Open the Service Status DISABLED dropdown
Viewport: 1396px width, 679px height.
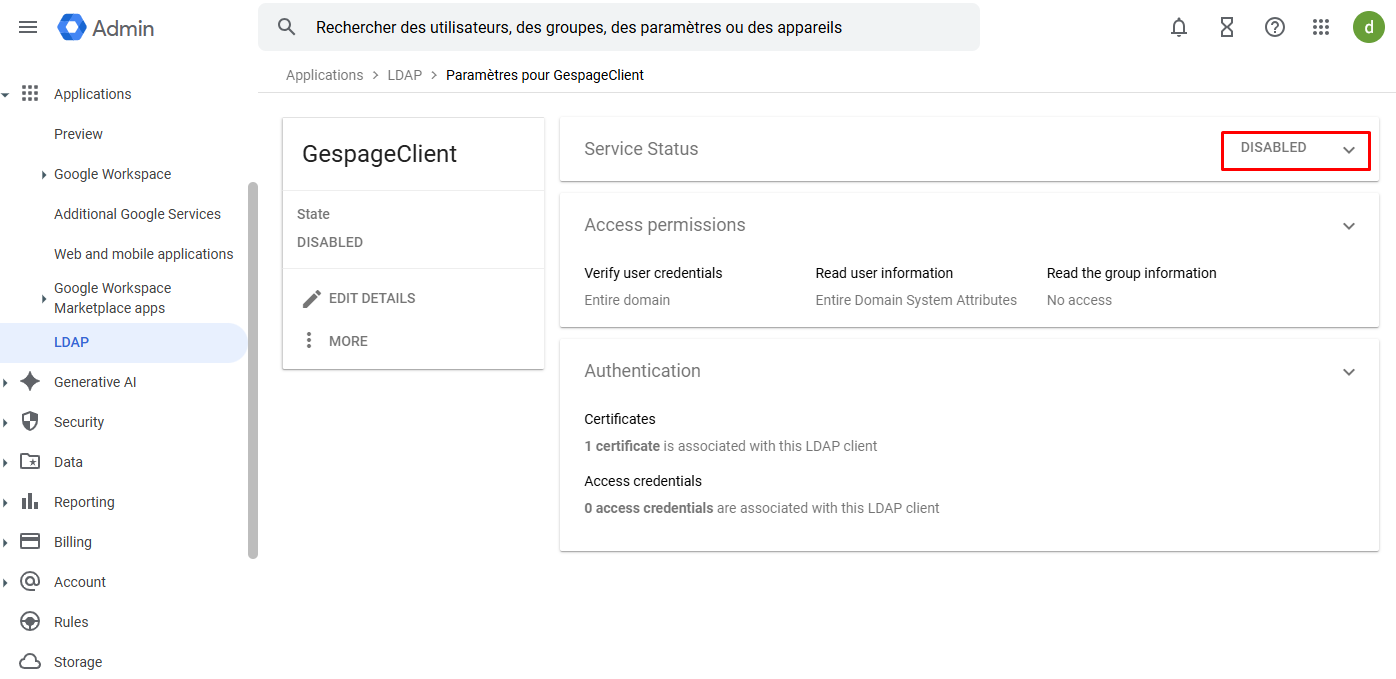coord(1296,150)
